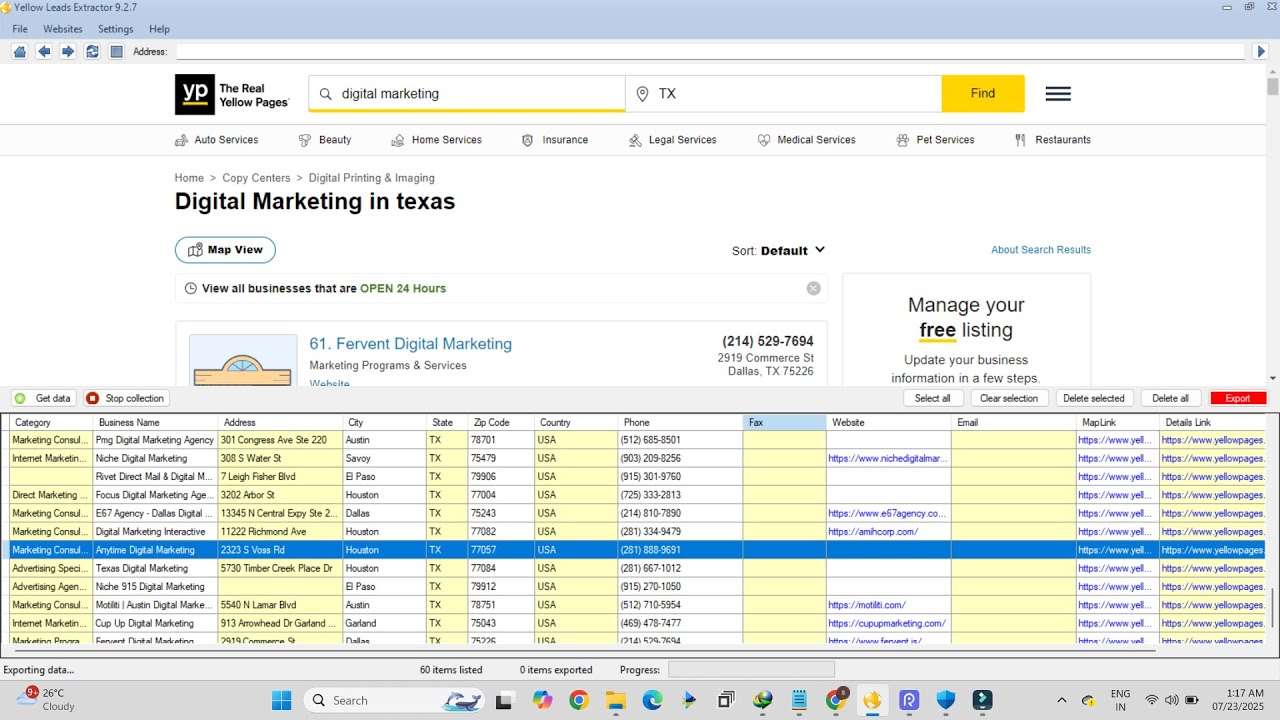This screenshot has width=1280, height=720.
Task: Click the red Export button
Action: point(1238,398)
